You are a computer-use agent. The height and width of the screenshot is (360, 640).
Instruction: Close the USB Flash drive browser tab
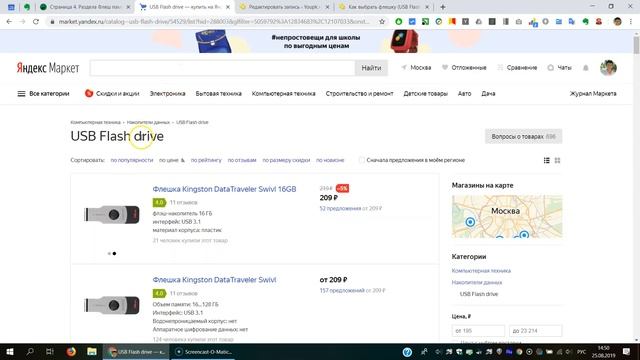228,7
